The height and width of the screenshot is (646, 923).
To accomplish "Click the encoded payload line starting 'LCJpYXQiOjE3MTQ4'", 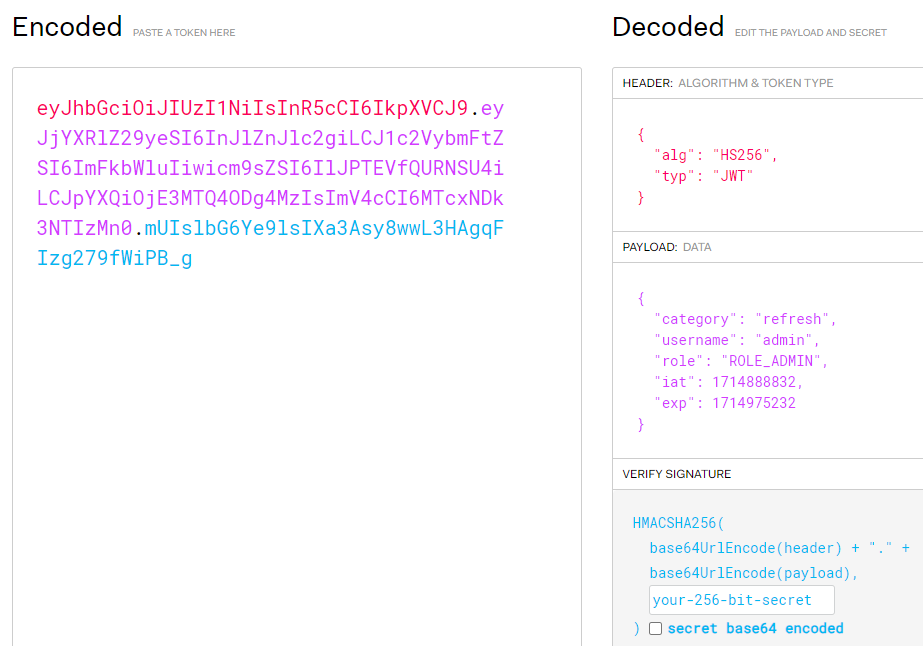I will [x=270, y=198].
